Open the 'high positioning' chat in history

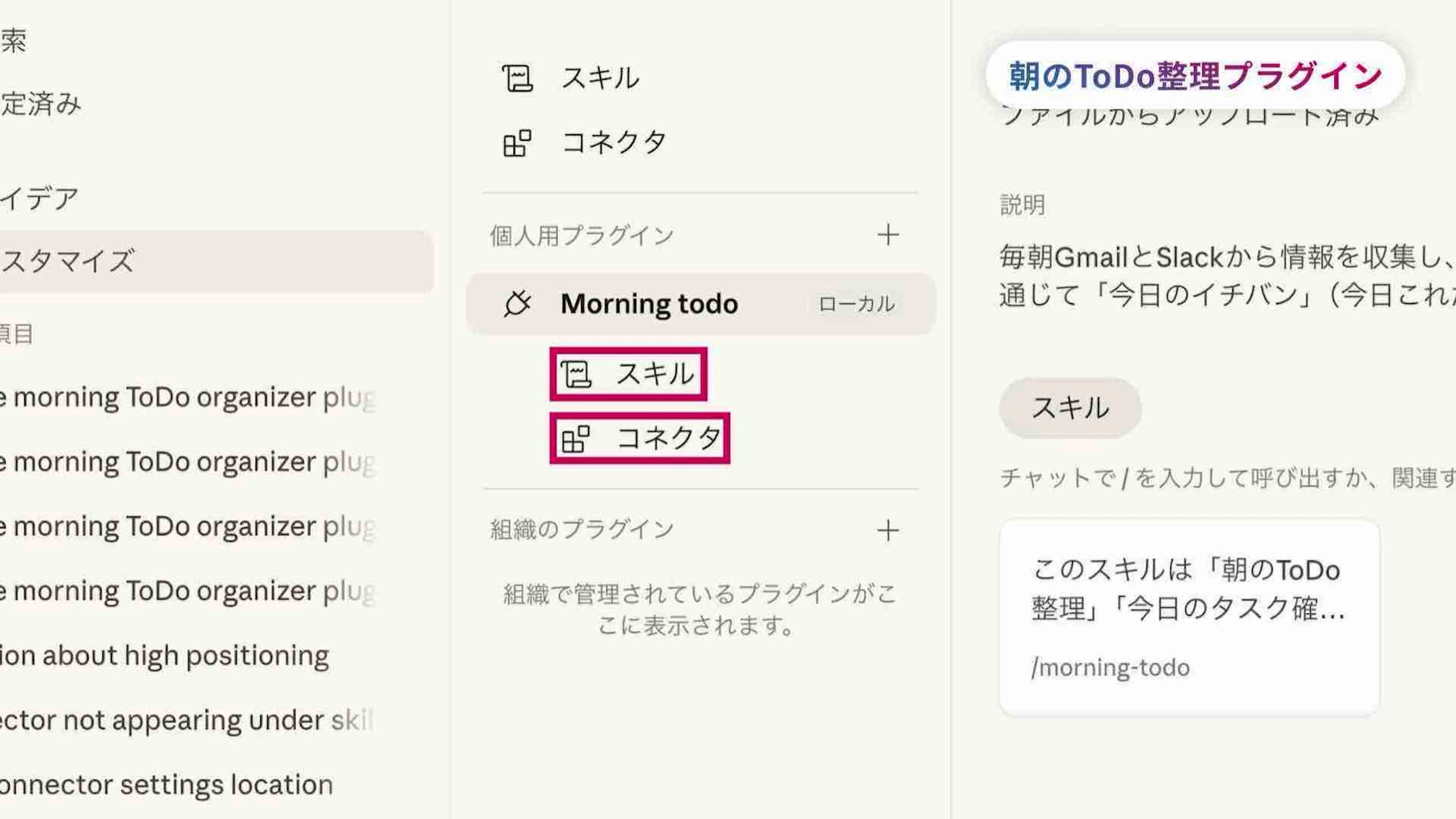164,656
